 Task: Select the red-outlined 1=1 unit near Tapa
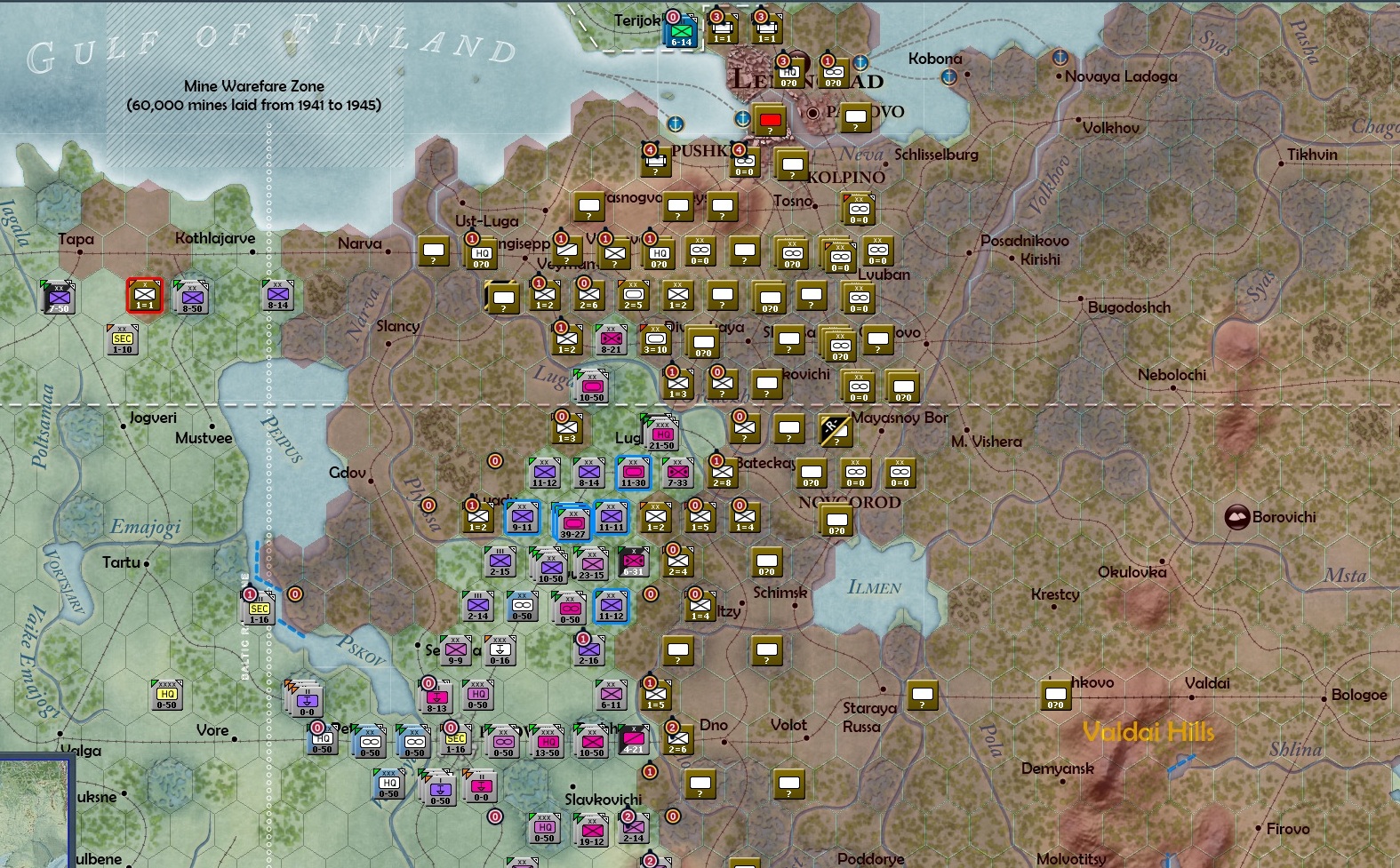pos(144,295)
